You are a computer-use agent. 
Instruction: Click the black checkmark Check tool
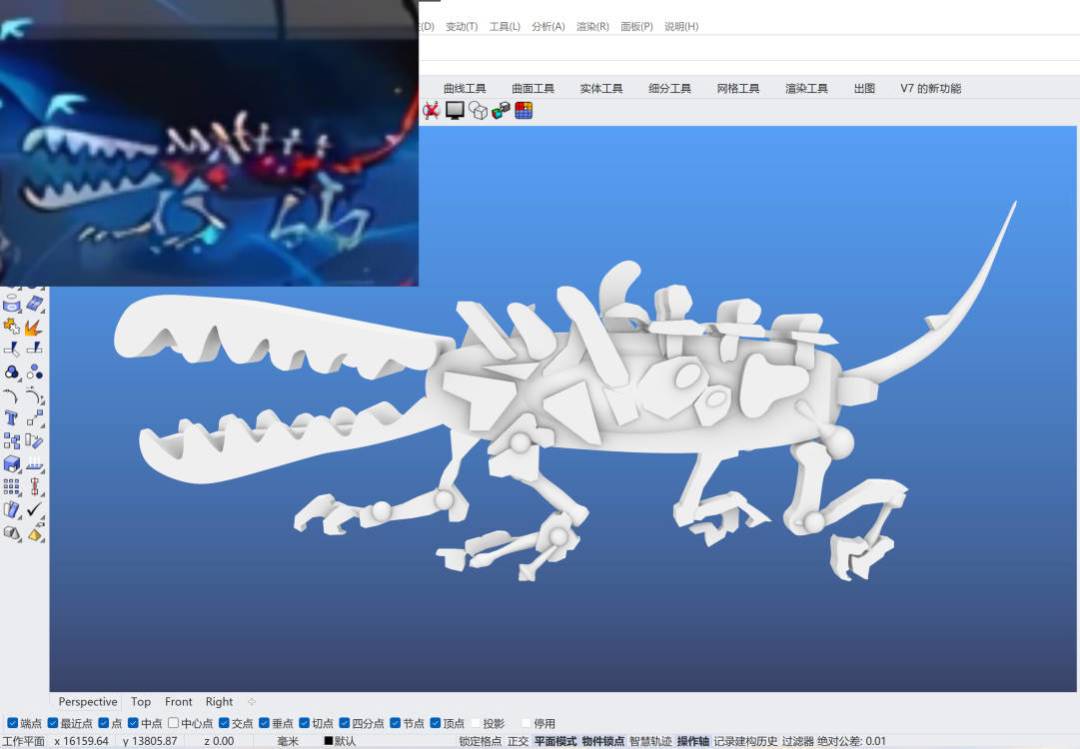pos(34,510)
